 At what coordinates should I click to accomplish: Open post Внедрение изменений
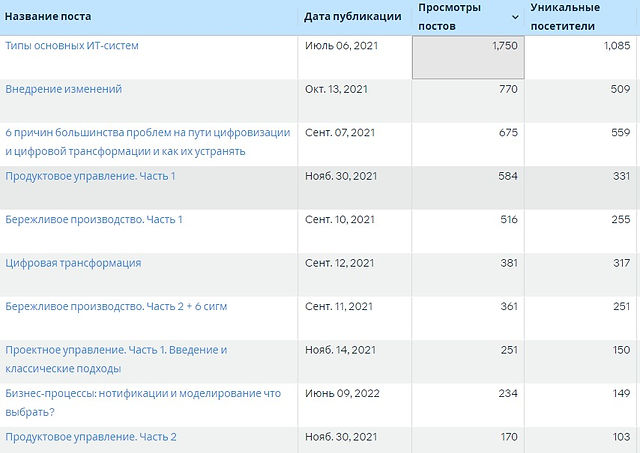point(63,89)
